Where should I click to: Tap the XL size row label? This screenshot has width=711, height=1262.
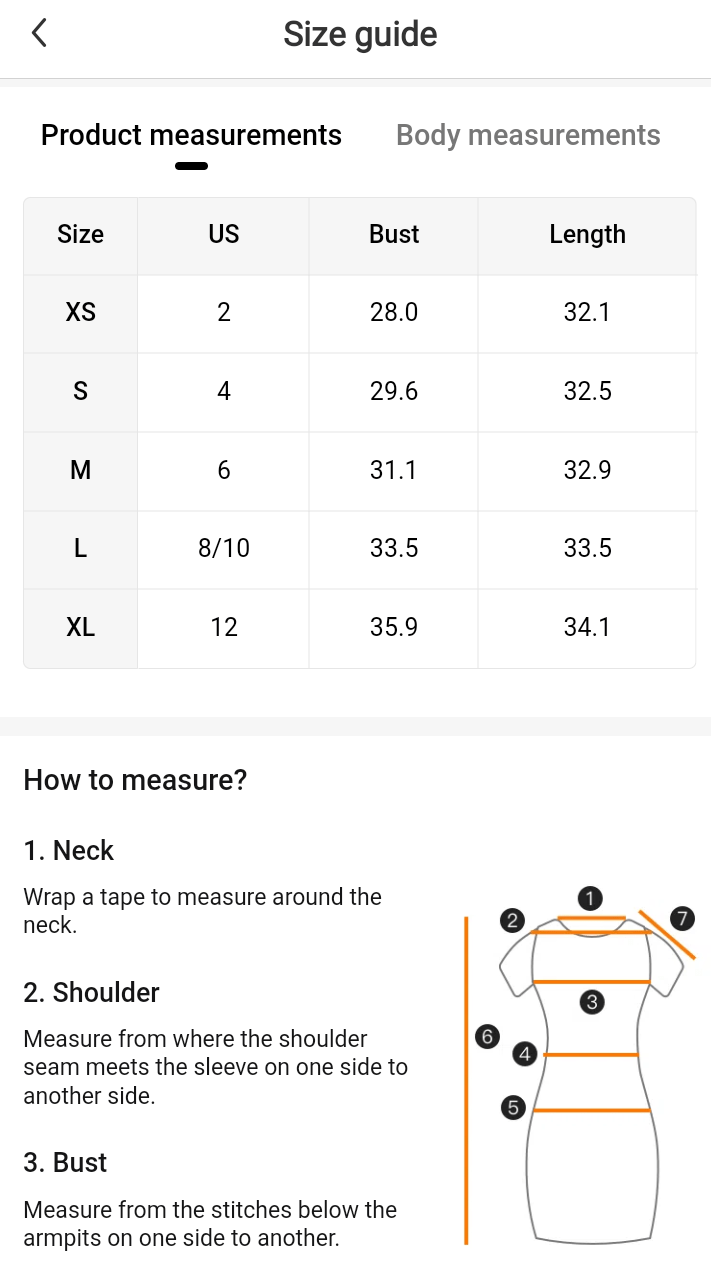81,628
